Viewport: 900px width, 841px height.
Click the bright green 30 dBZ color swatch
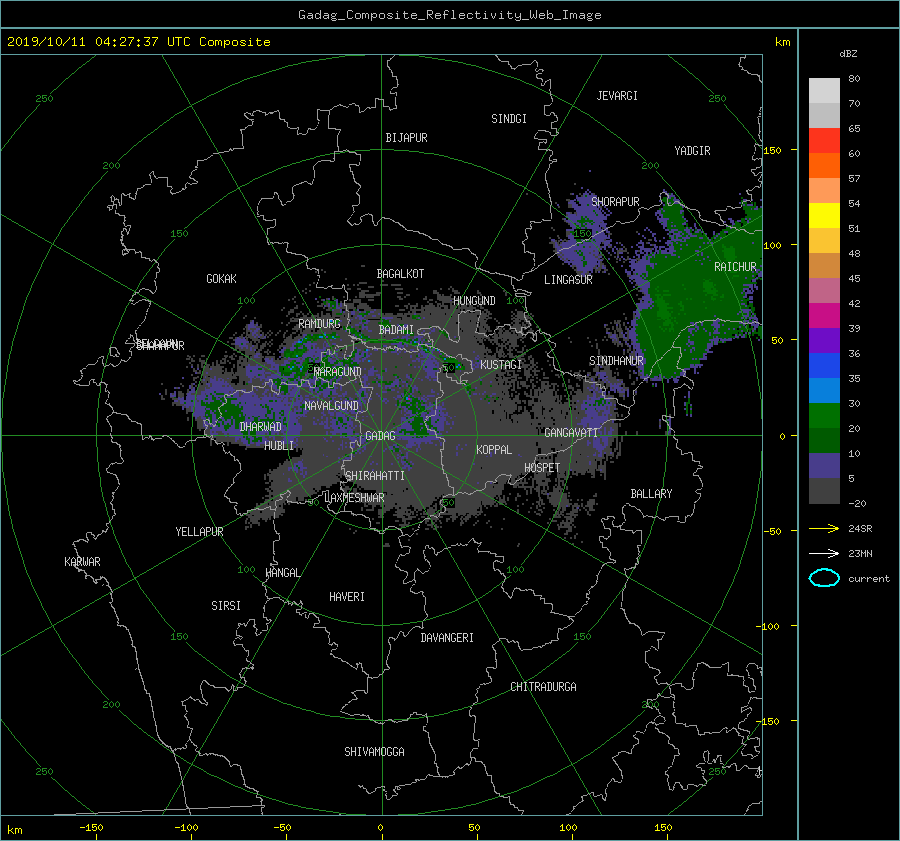(x=824, y=415)
